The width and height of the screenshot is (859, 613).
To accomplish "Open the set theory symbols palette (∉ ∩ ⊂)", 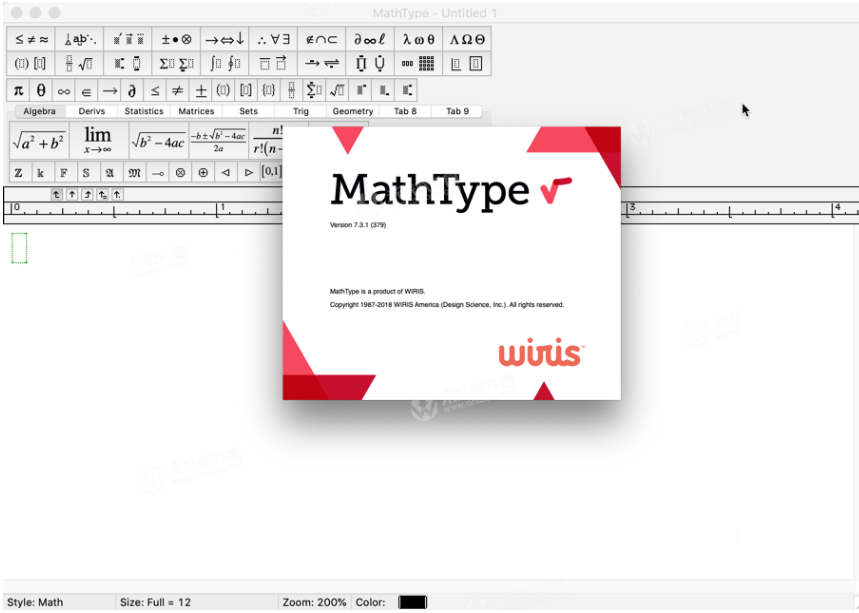I will point(321,39).
